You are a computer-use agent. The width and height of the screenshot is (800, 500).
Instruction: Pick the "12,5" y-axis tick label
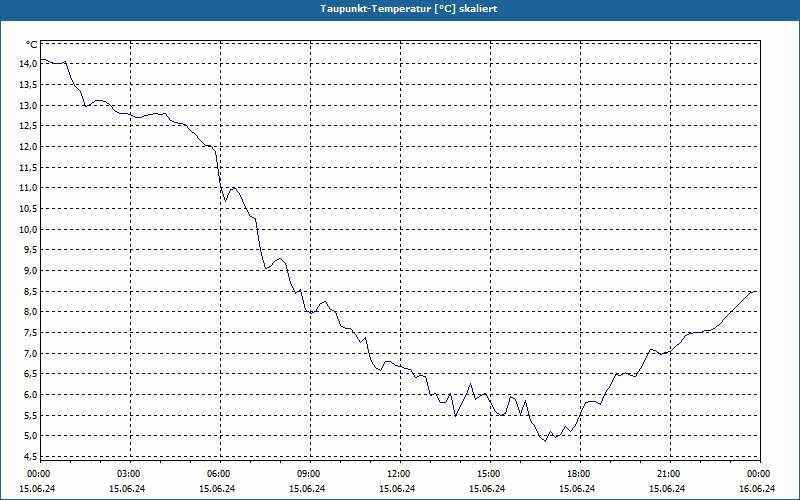[x=28, y=126]
